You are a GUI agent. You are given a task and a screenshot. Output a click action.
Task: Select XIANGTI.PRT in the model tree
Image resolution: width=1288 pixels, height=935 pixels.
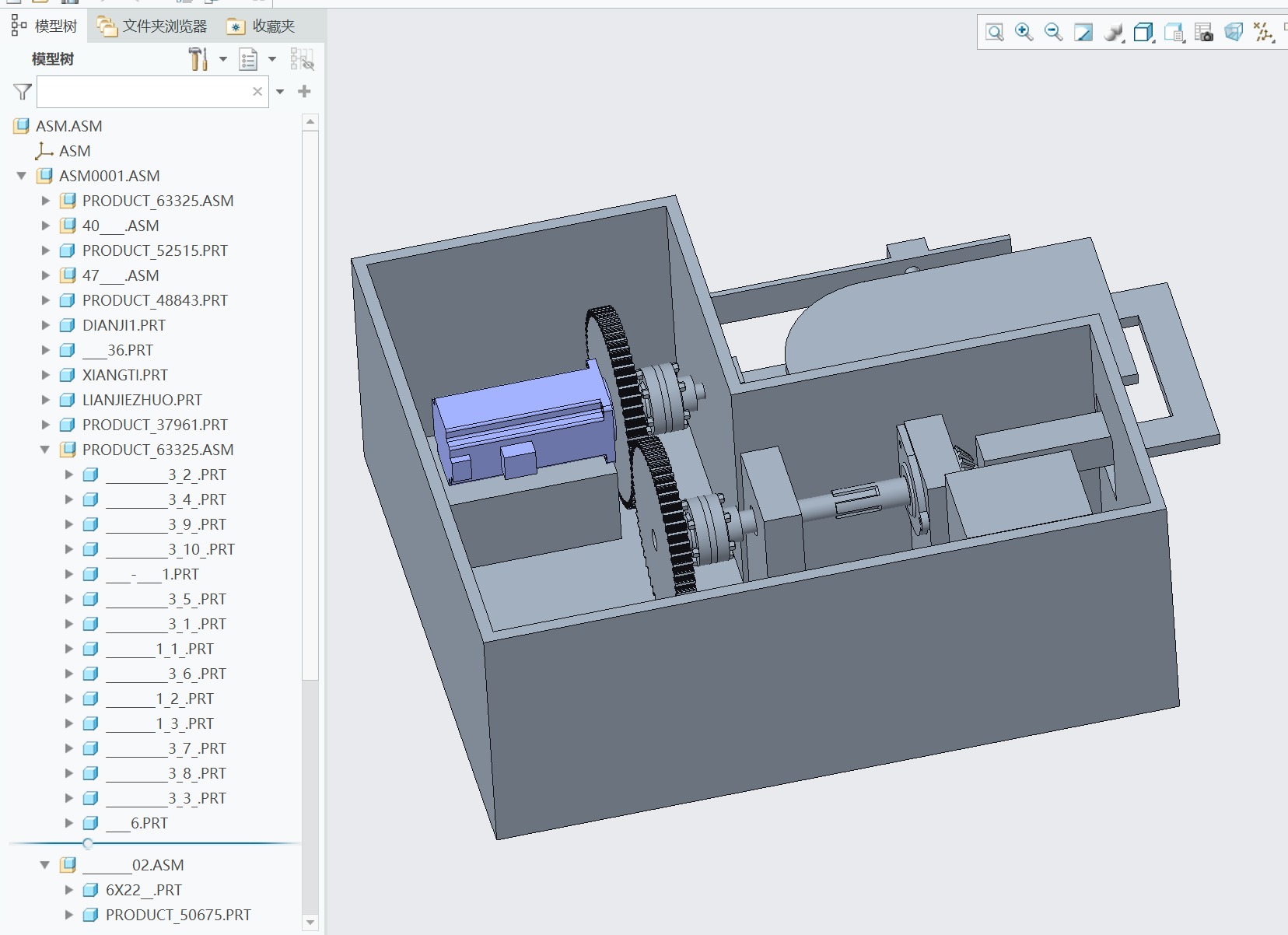tap(124, 375)
